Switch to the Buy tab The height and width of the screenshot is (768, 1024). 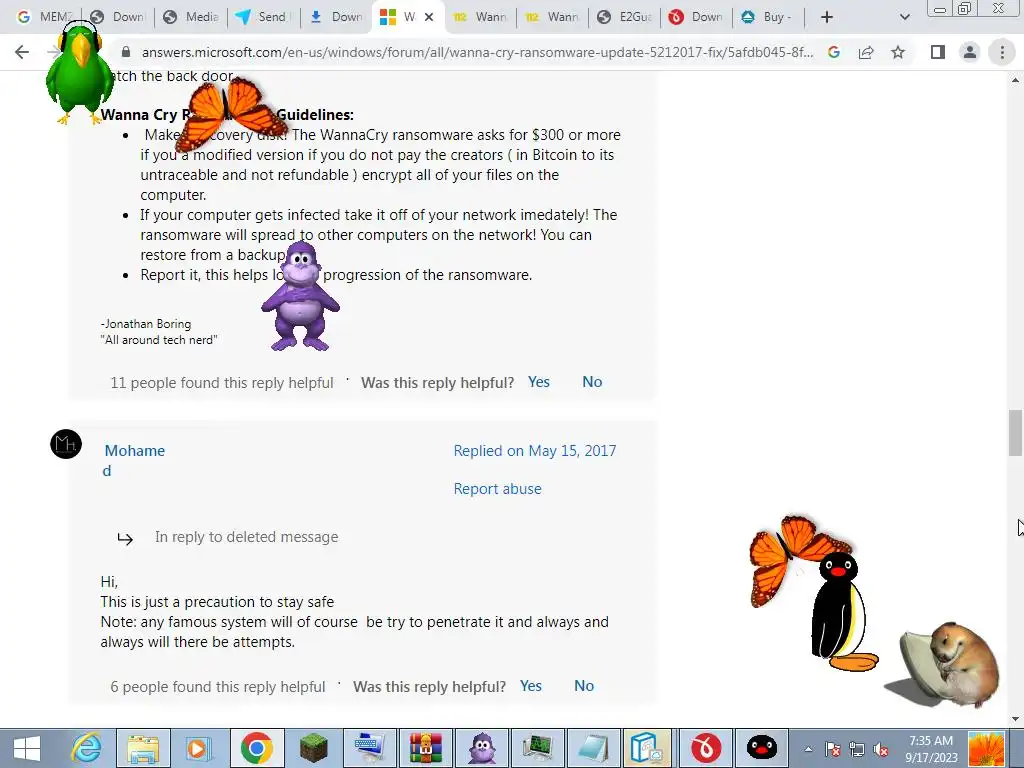[x=769, y=17]
